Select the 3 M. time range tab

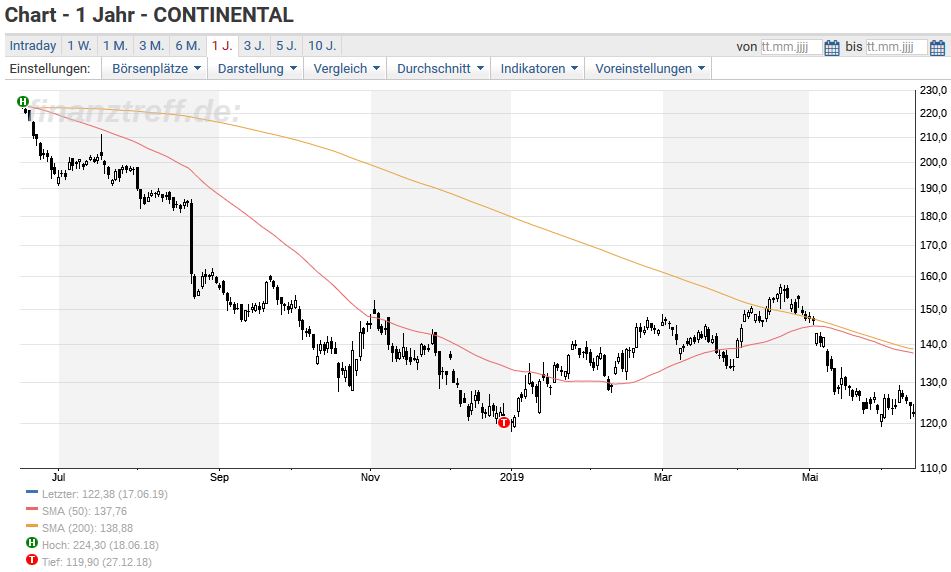click(x=152, y=46)
